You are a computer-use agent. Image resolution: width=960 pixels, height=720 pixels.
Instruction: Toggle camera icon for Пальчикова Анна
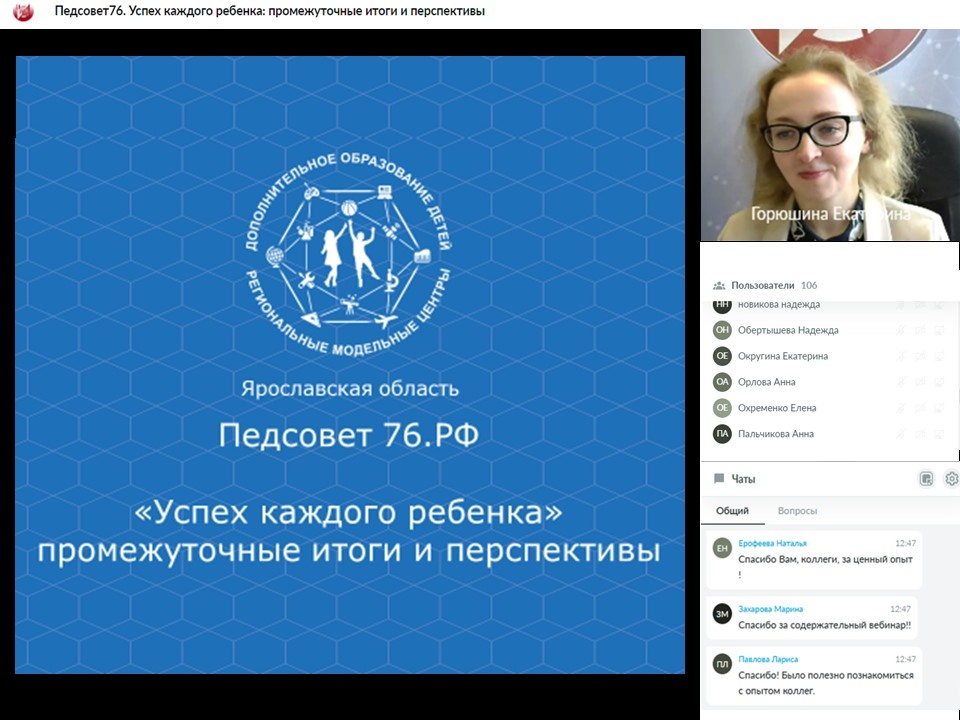point(920,433)
